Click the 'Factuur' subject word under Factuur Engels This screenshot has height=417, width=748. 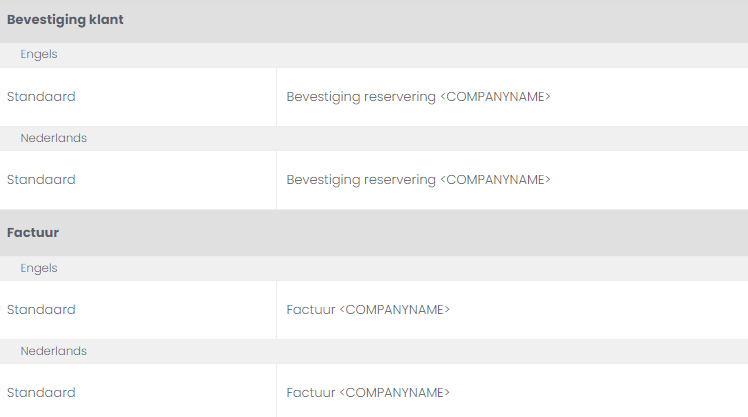(x=311, y=310)
